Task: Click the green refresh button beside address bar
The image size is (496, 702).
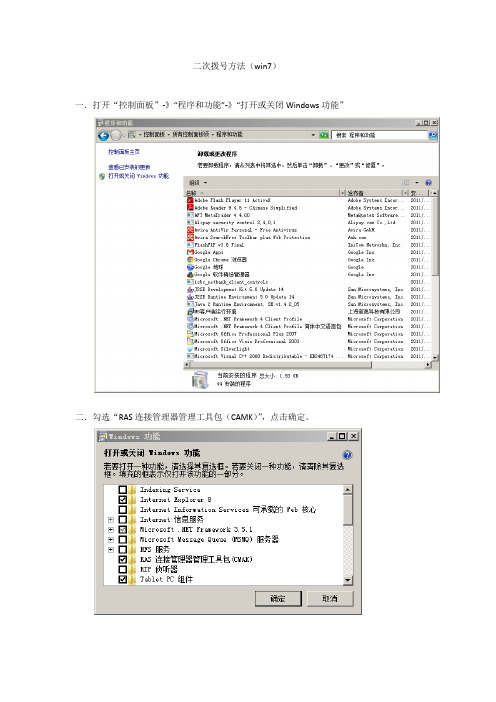Action: (x=324, y=135)
